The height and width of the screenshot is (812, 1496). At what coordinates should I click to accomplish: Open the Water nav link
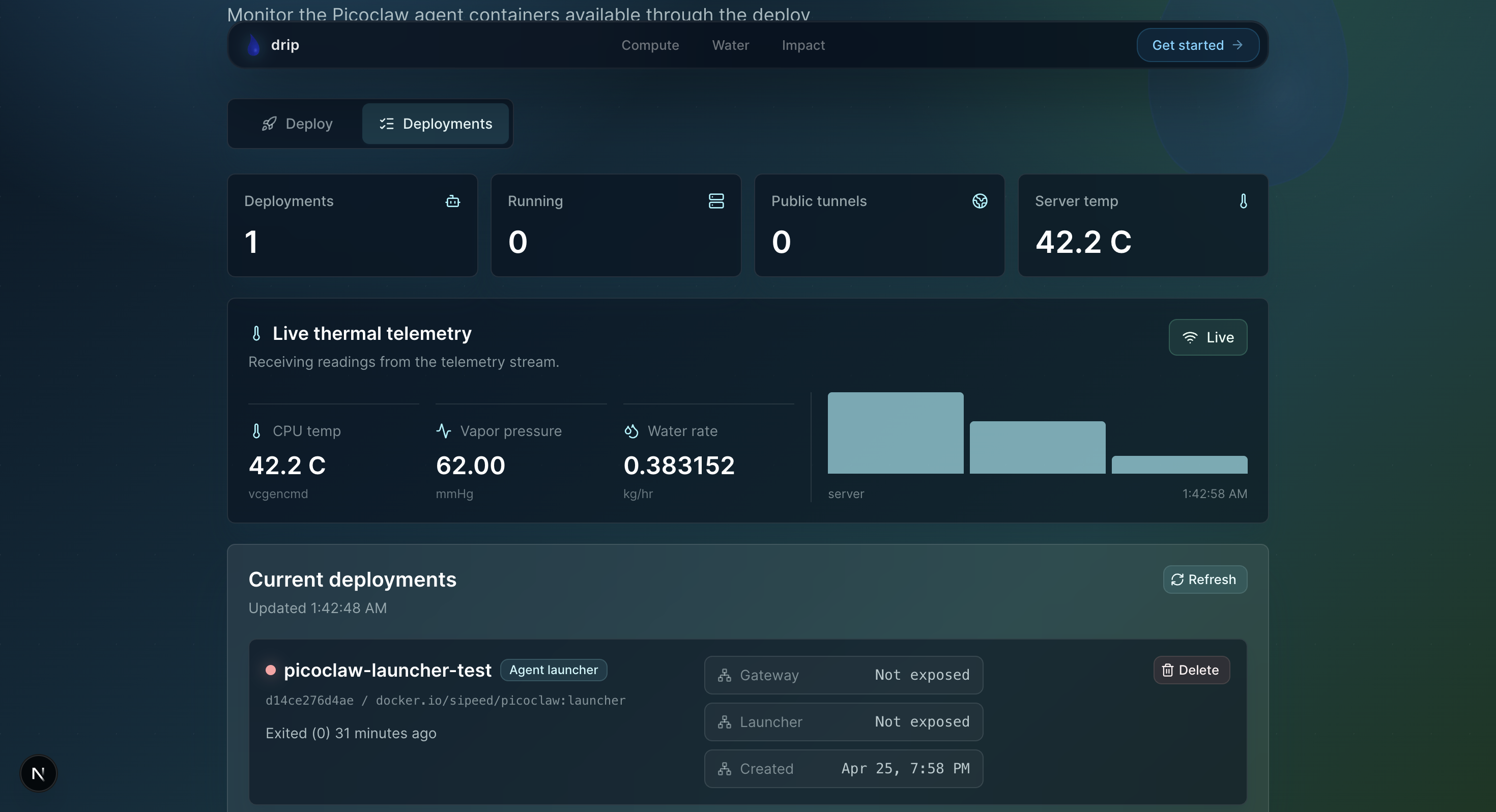click(730, 45)
